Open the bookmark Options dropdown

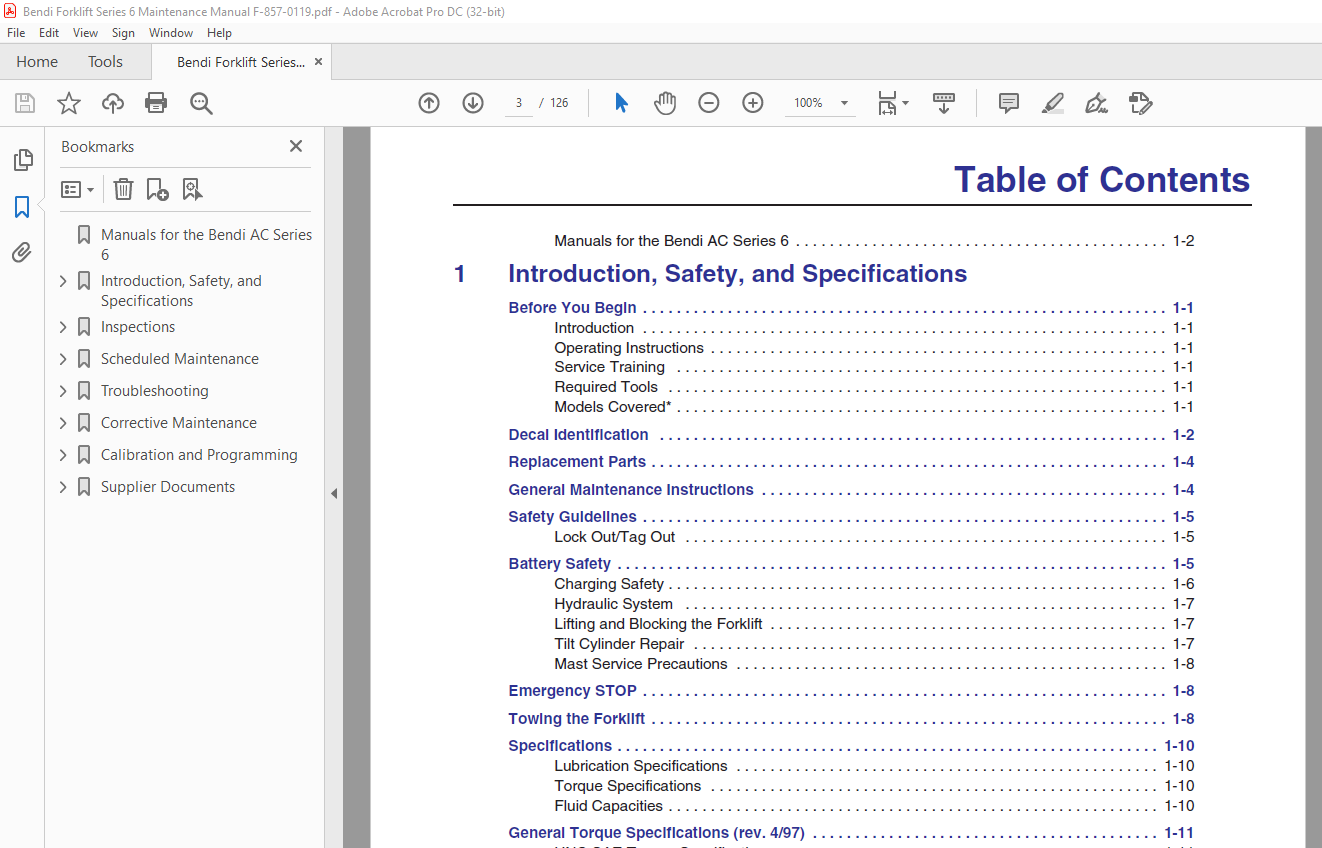(77, 189)
